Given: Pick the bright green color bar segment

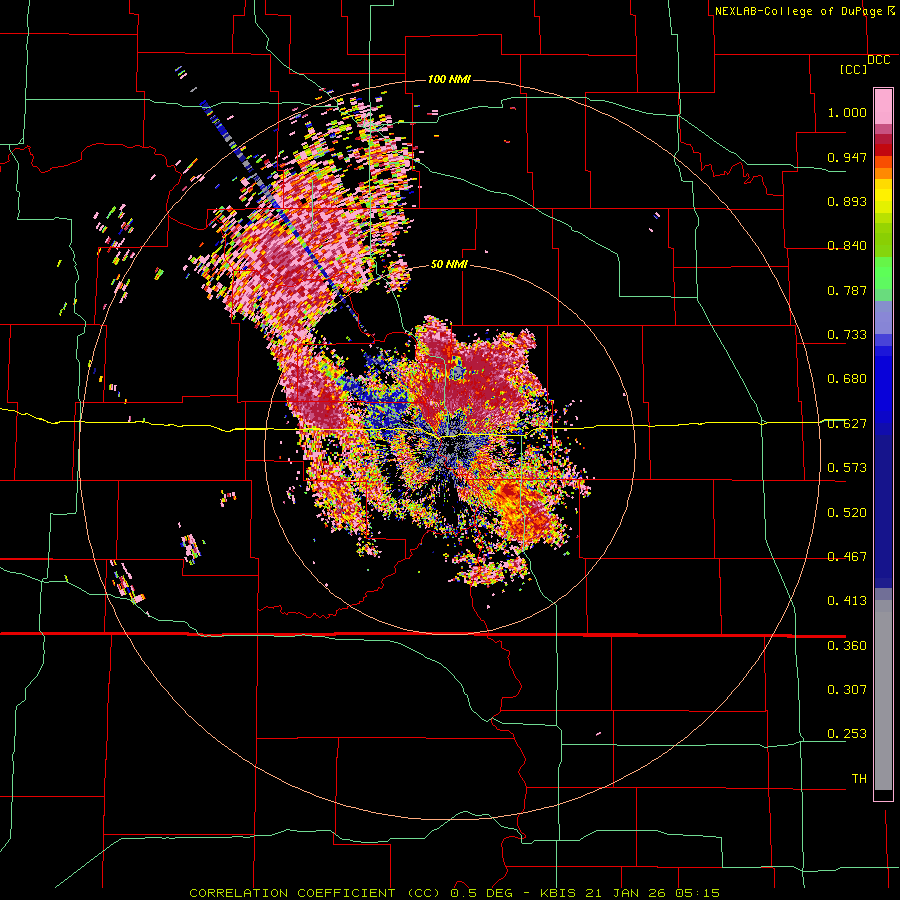Looking at the screenshot, I should [883, 273].
